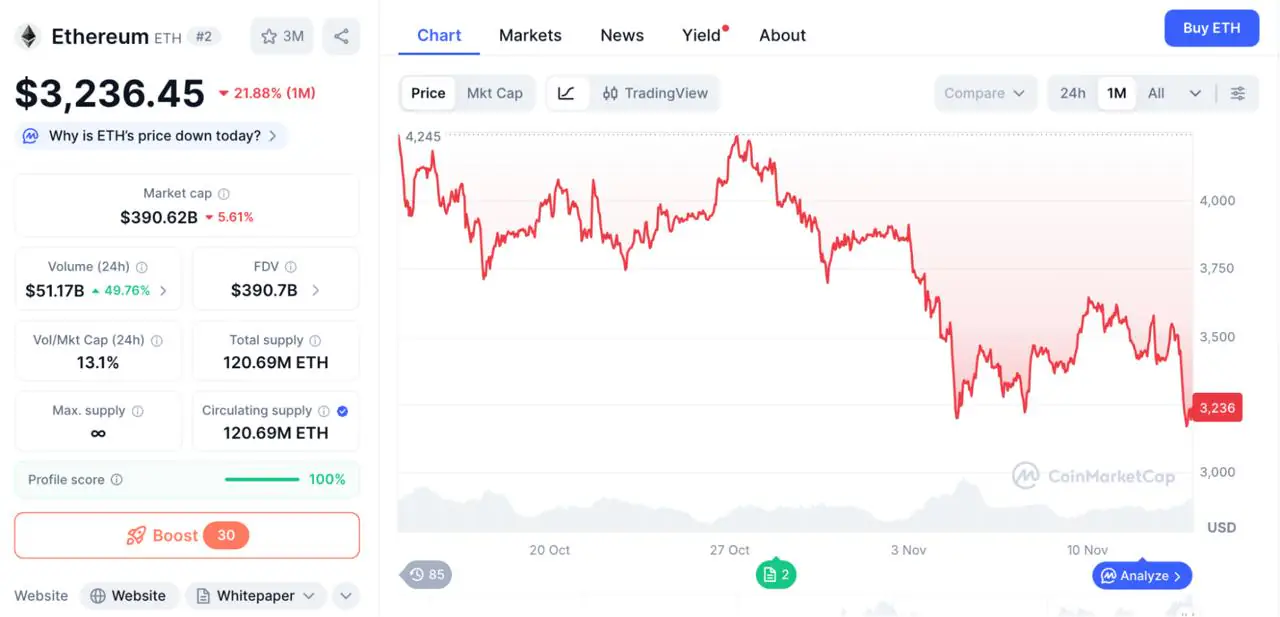Toggle chart to Mkt Cap view

[495, 93]
